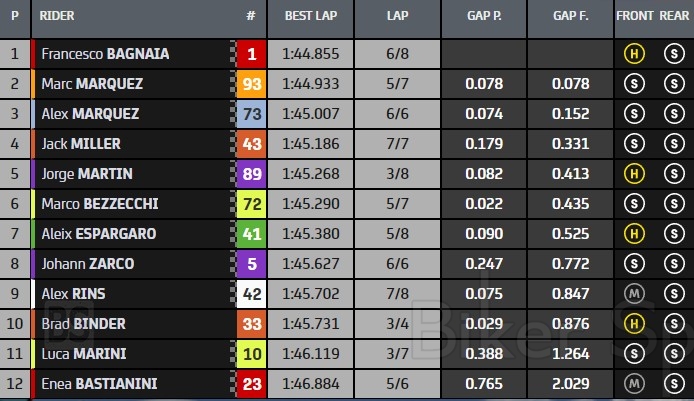Image resolution: width=694 pixels, height=401 pixels.
Task: Click Brad Binder's front hard tyre icon
Action: [633, 324]
